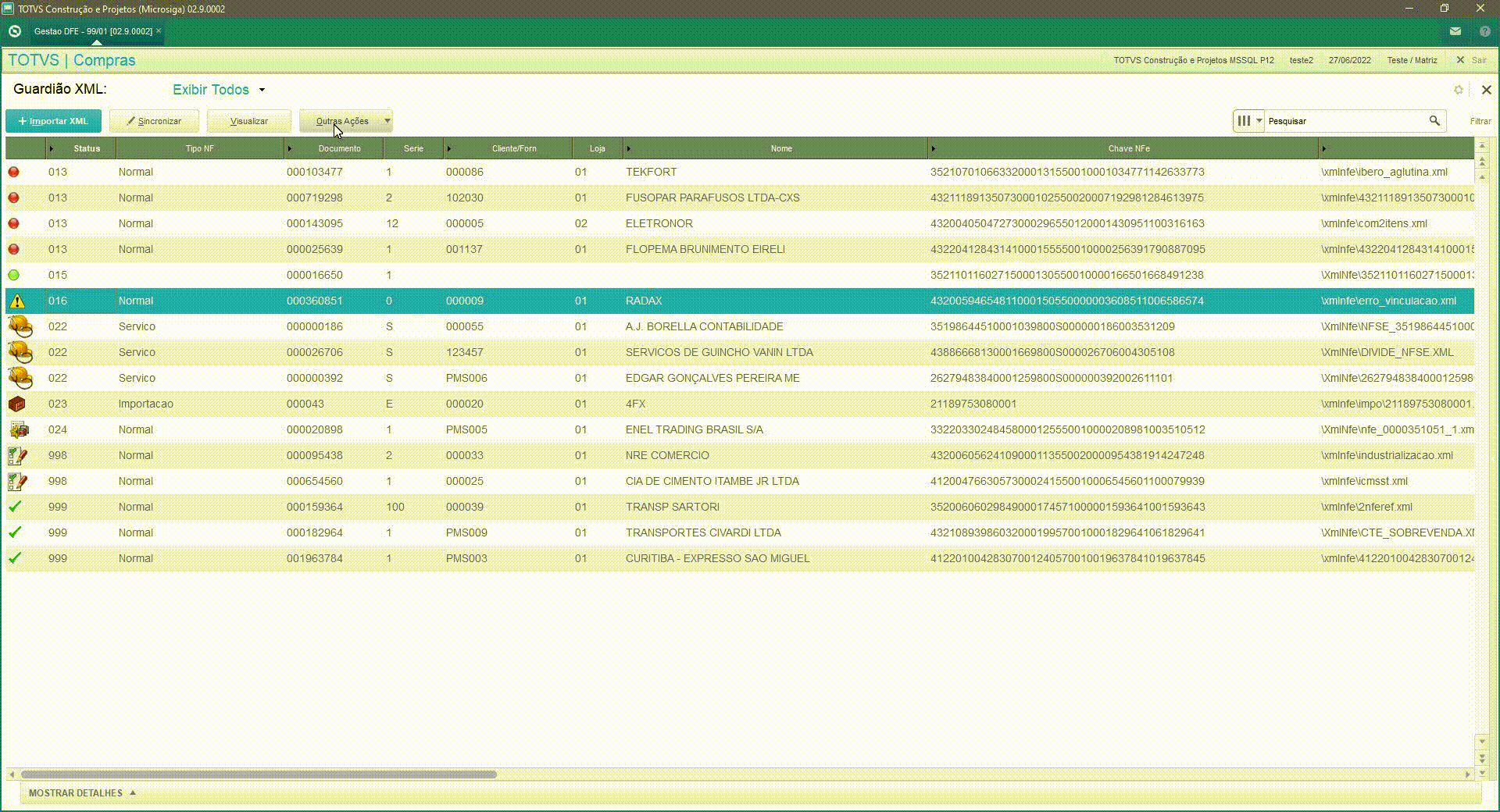
Task: Click the green checkmark for TRANSP SARTORI row
Action: click(15, 507)
